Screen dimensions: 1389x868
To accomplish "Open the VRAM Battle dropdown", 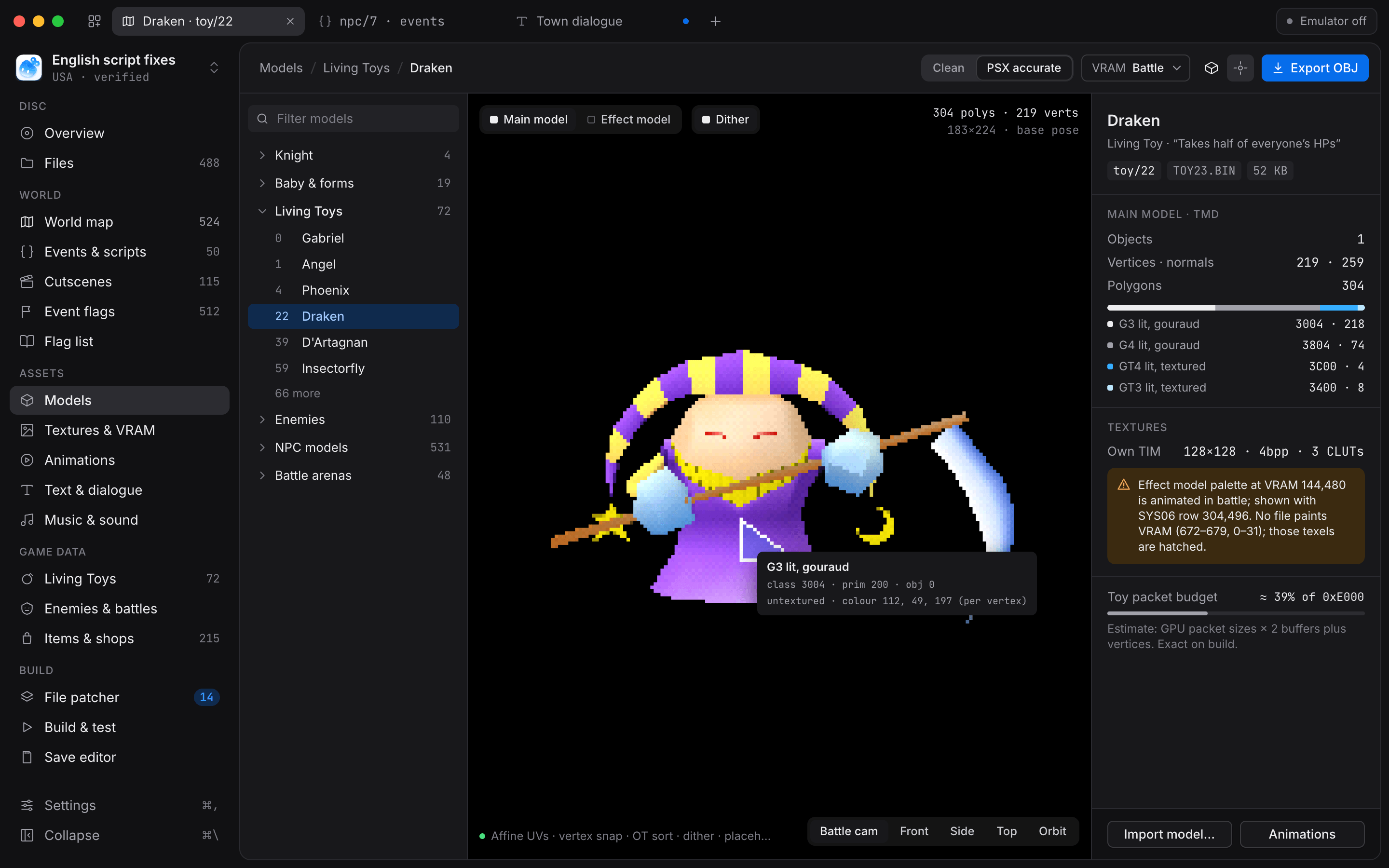I will (x=1135, y=68).
